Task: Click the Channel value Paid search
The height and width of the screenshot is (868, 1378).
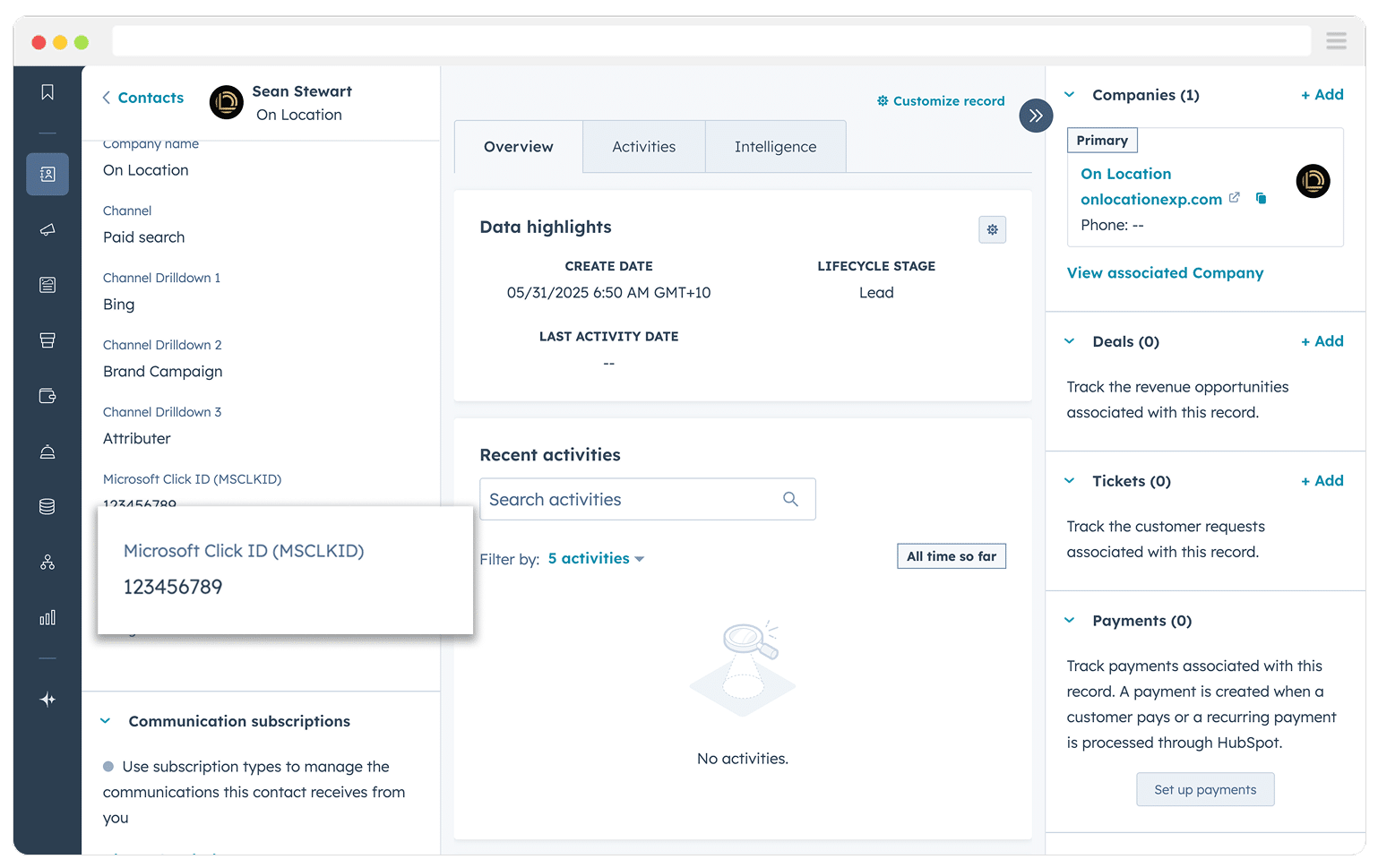Action: [144, 237]
